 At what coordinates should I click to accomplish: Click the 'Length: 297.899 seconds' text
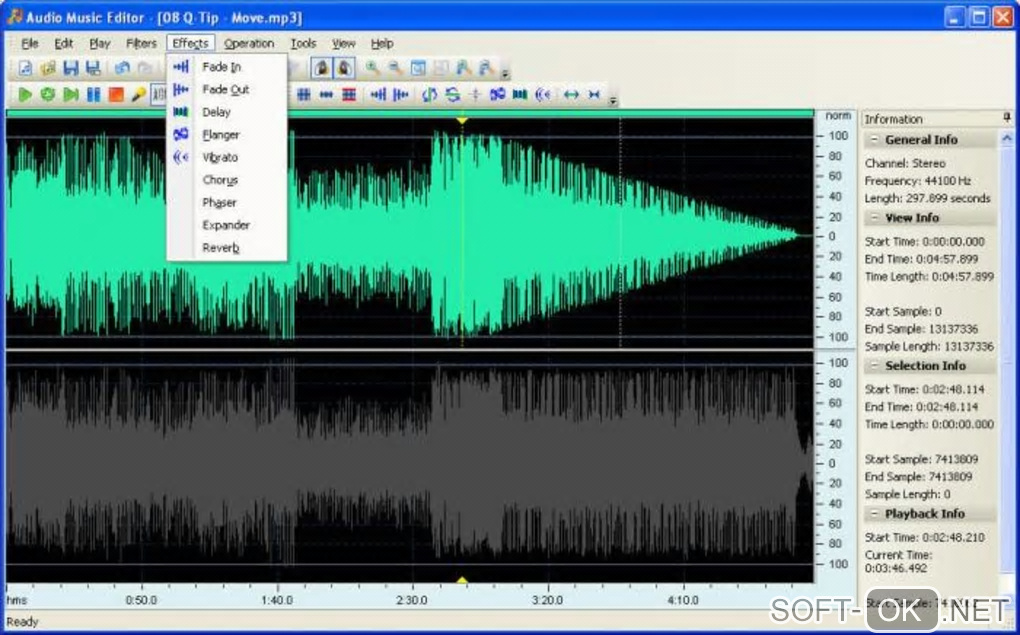point(928,198)
